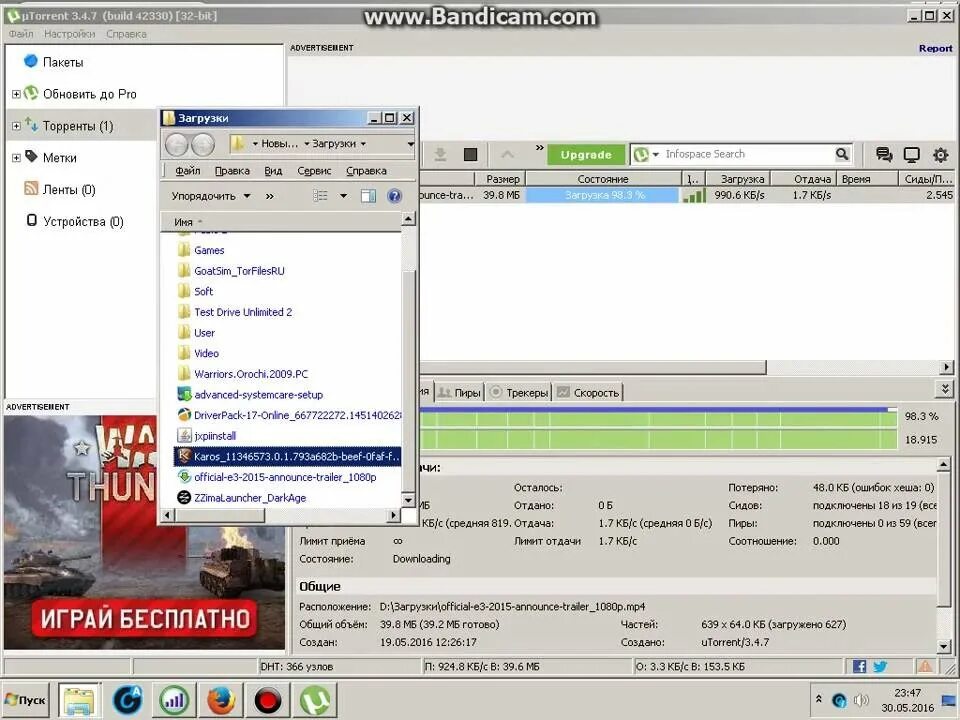Select torrent row progress Загрузка 98.3 %
This screenshot has width=960, height=720.
coord(603,195)
